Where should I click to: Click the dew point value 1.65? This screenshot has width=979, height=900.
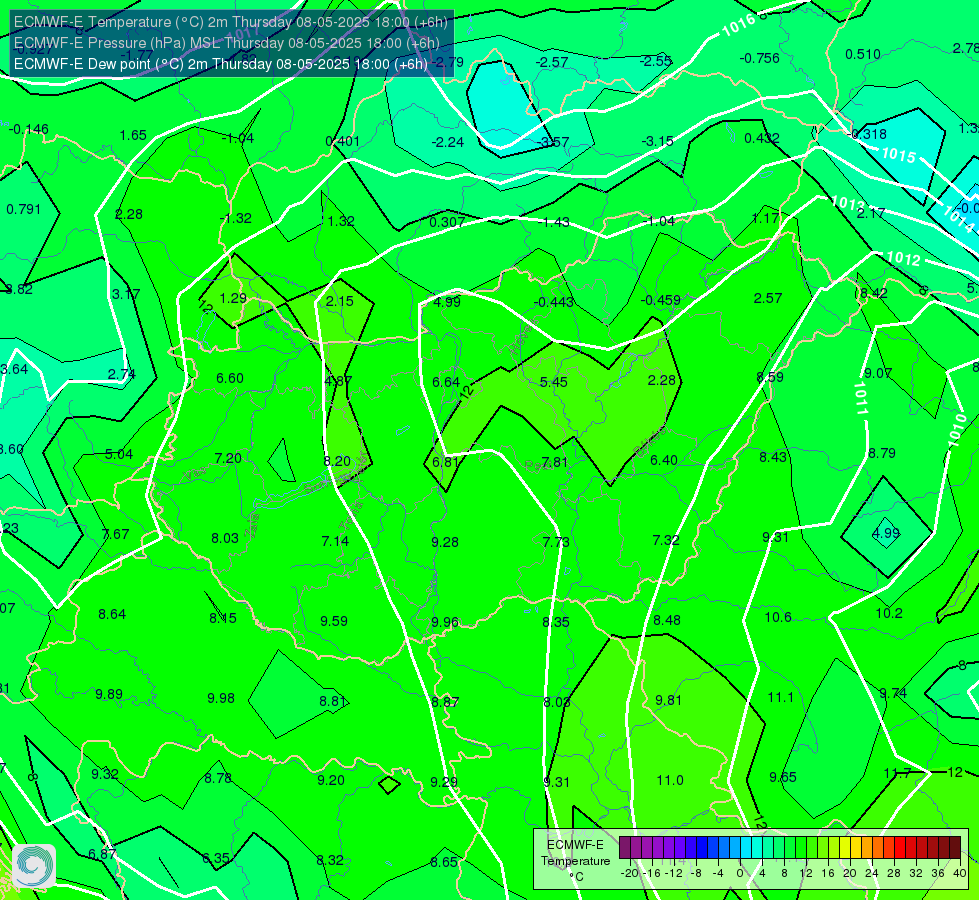click(133, 136)
